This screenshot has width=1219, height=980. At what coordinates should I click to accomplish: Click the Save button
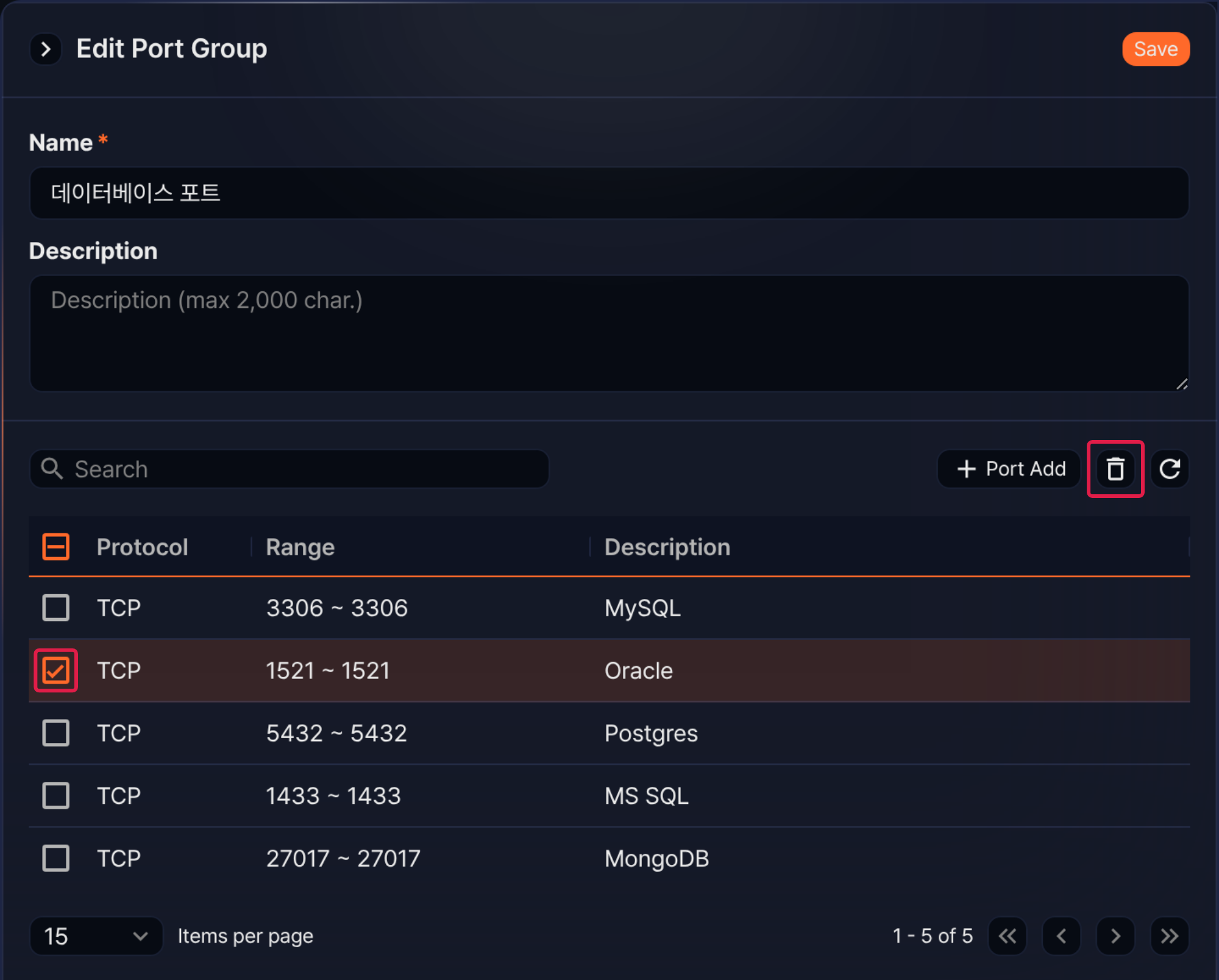(1156, 49)
